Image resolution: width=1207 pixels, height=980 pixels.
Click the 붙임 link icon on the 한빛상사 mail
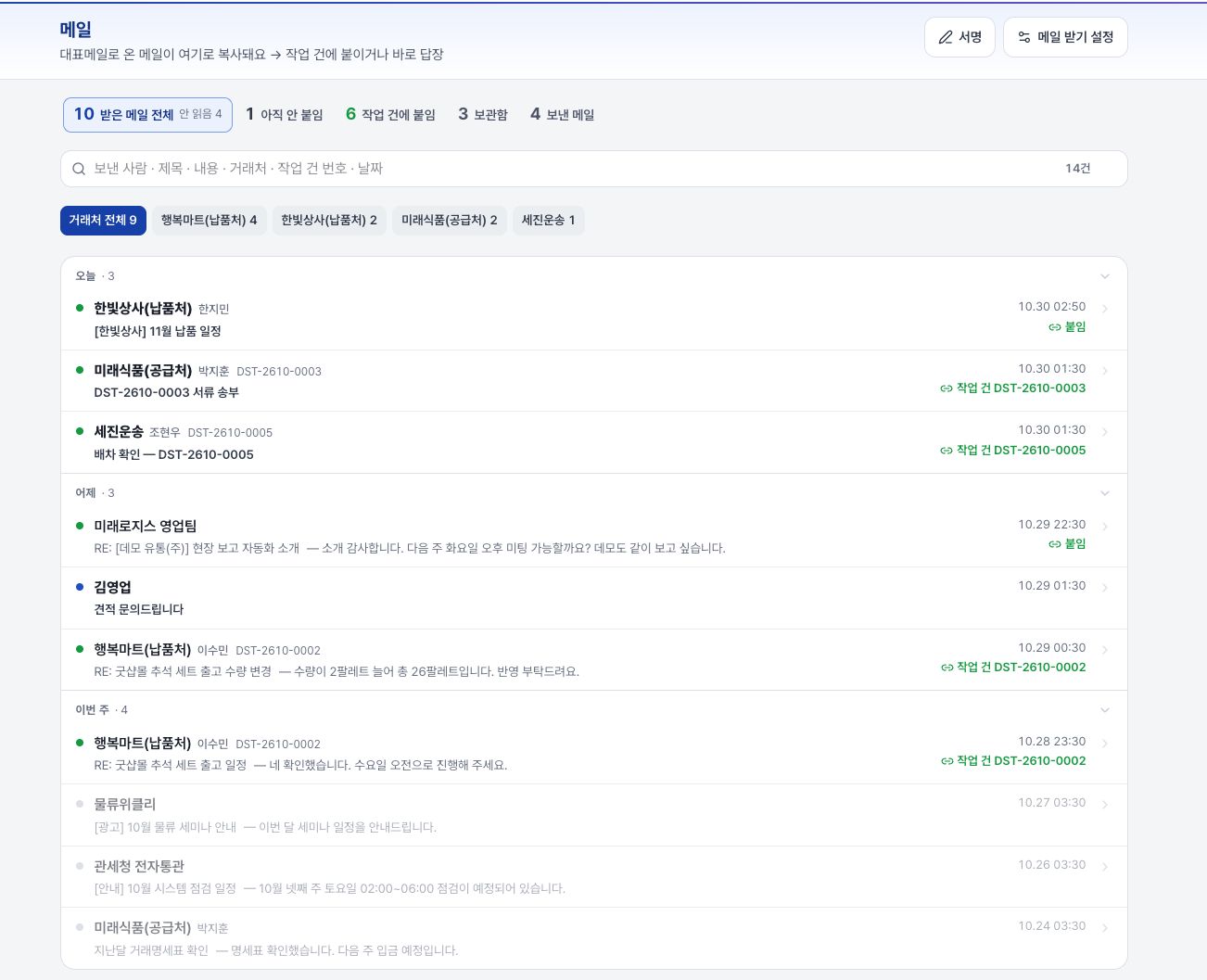click(1054, 327)
